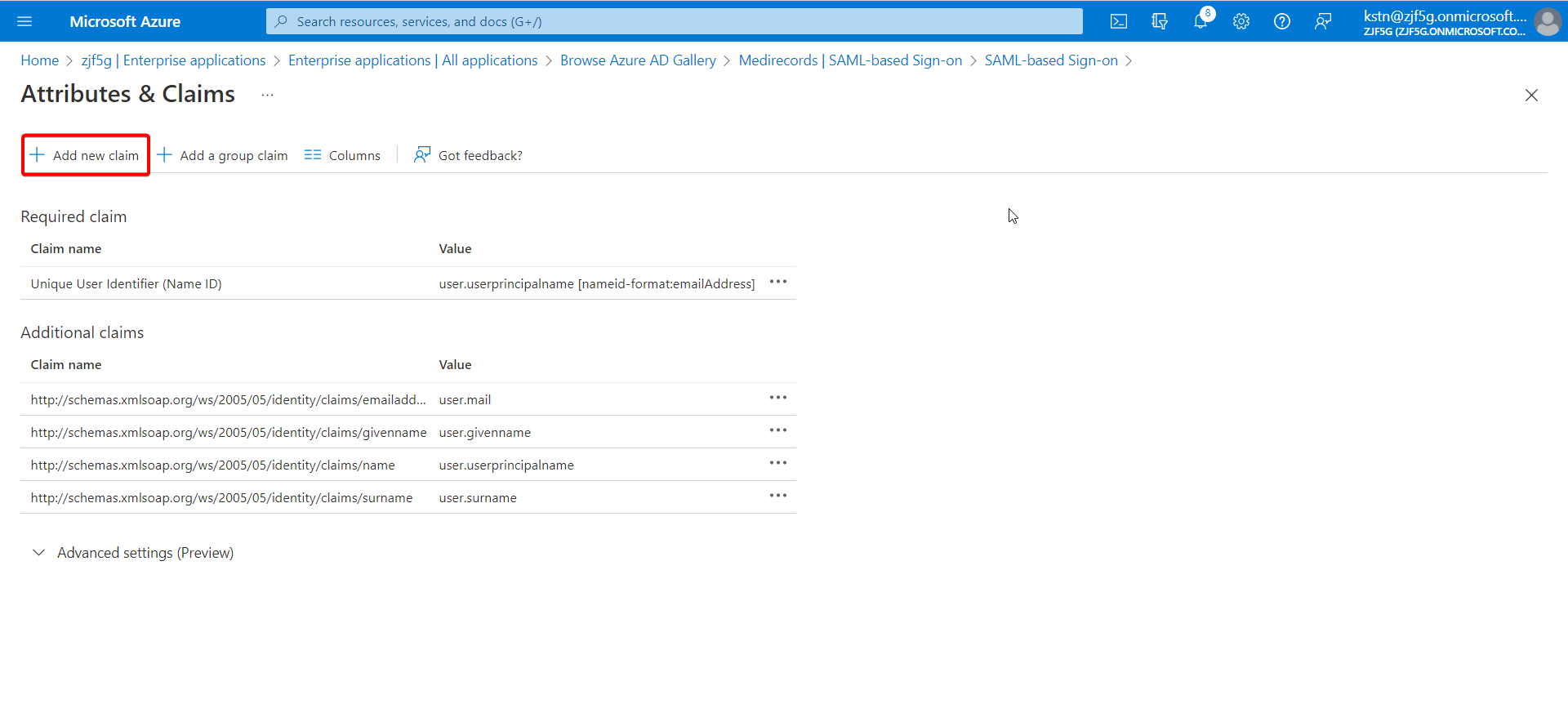
Task: Open ellipsis menu for Unique User Identifier claim
Action: (x=778, y=283)
